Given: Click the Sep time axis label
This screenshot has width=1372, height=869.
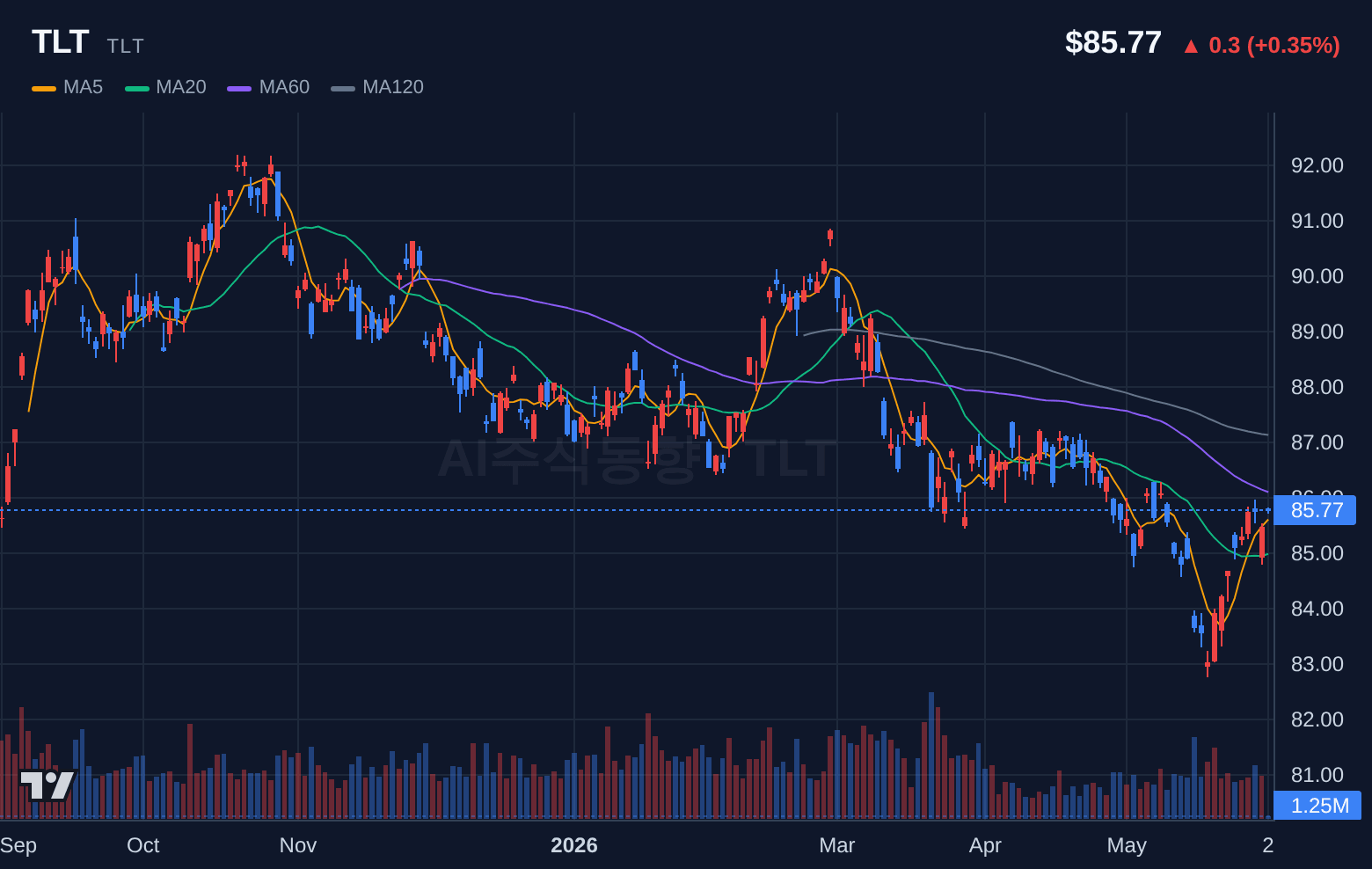Looking at the screenshot, I should 18,845.
